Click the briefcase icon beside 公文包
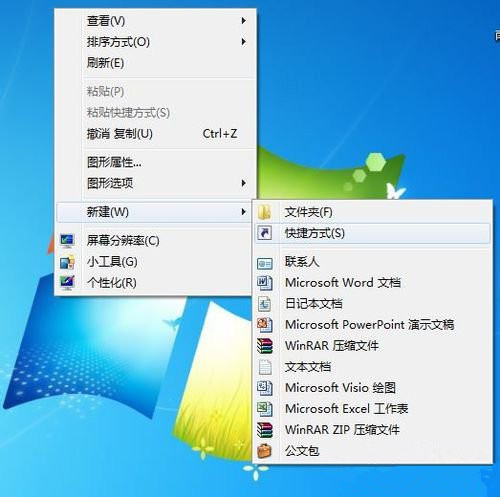 click(x=264, y=451)
